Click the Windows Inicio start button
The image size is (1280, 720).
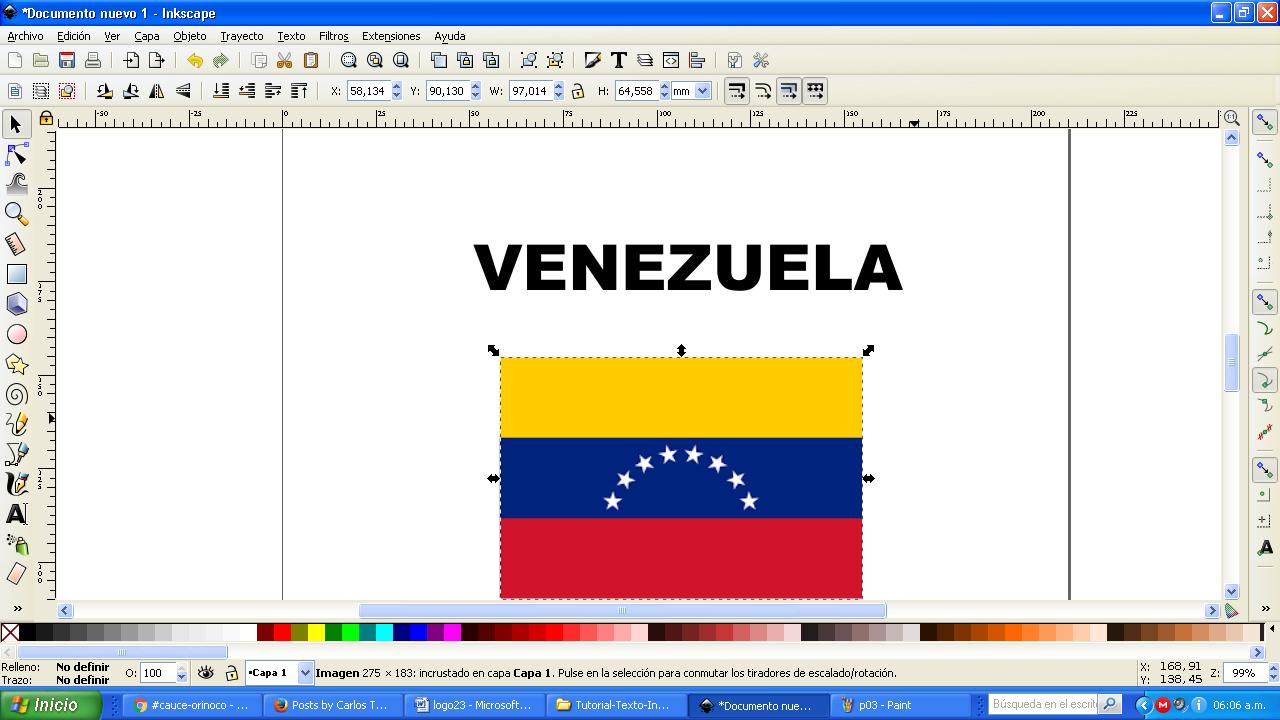tap(50, 705)
